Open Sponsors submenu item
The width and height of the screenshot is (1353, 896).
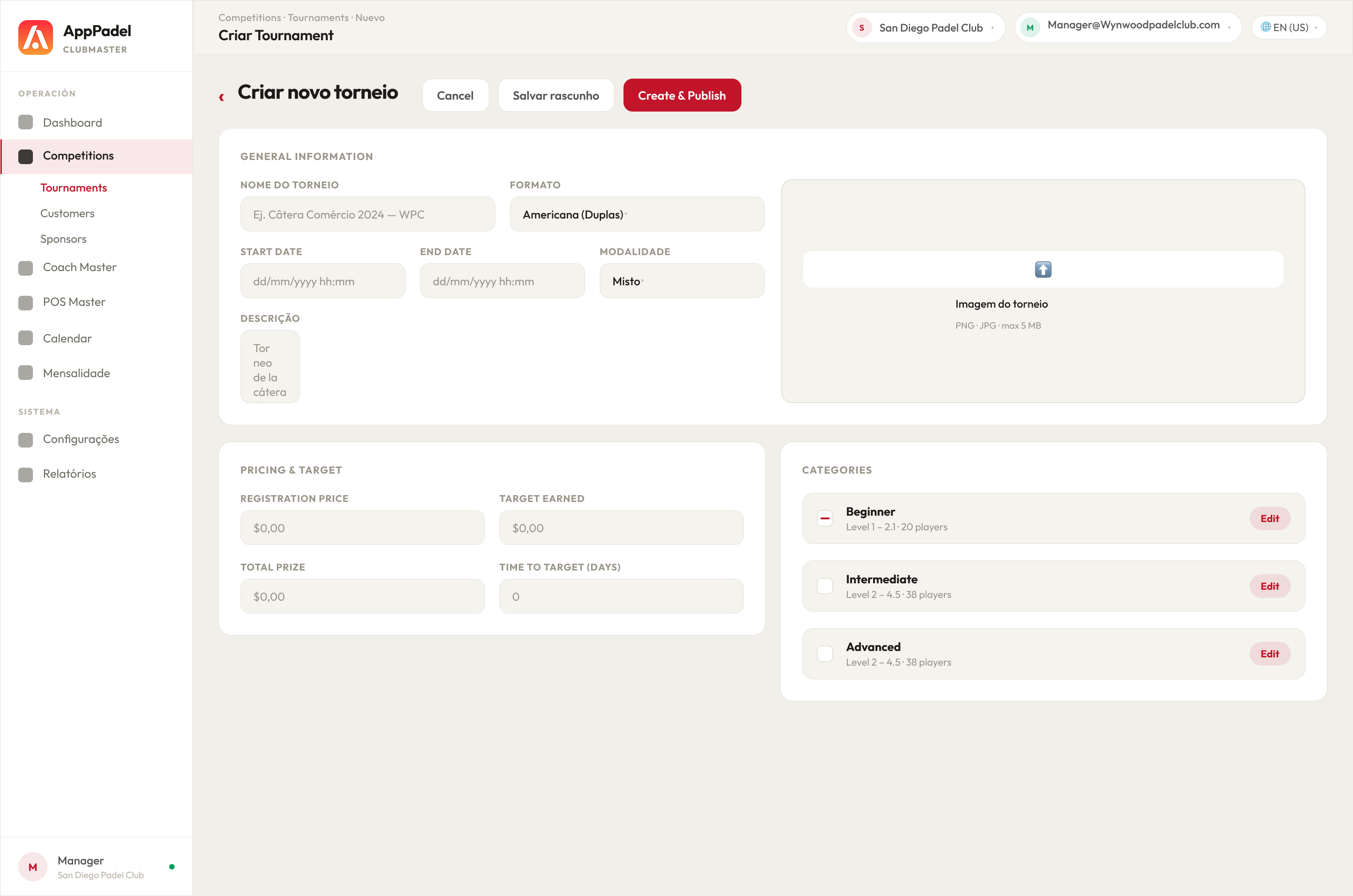pos(63,239)
